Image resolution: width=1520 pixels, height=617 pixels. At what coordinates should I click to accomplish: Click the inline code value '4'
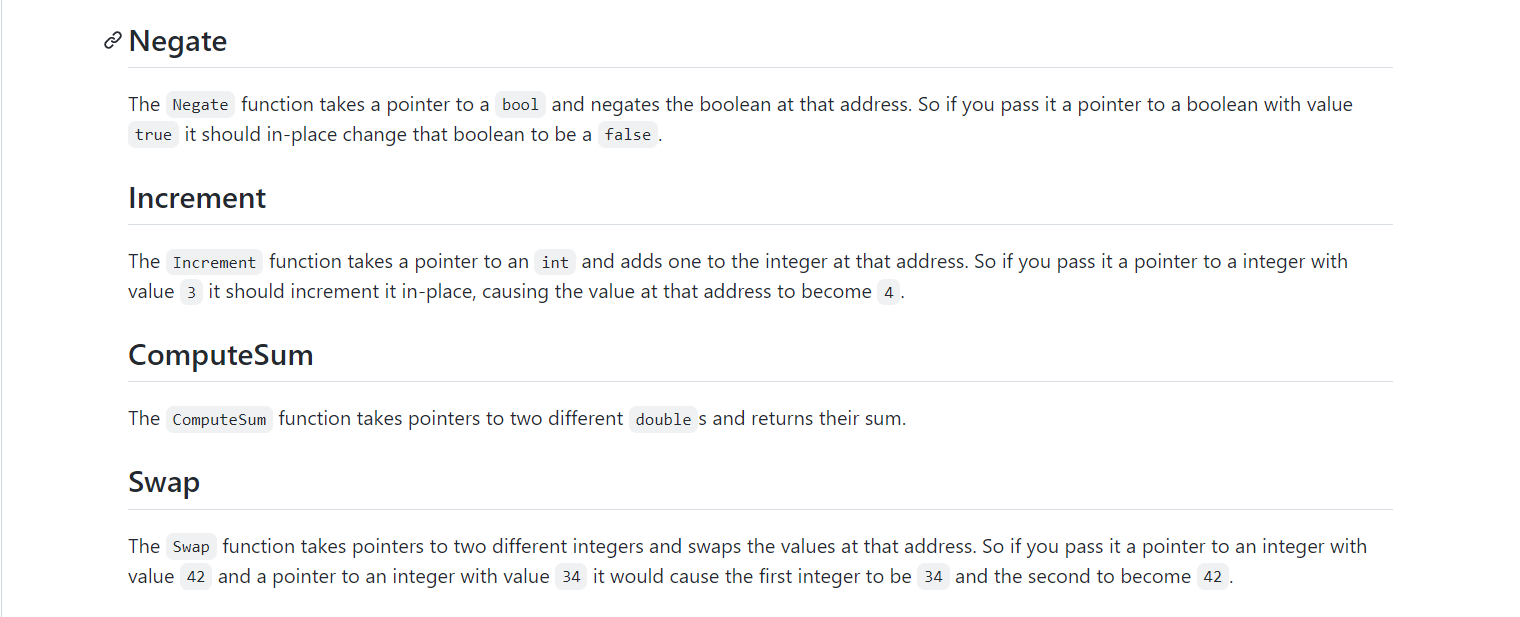click(x=888, y=292)
